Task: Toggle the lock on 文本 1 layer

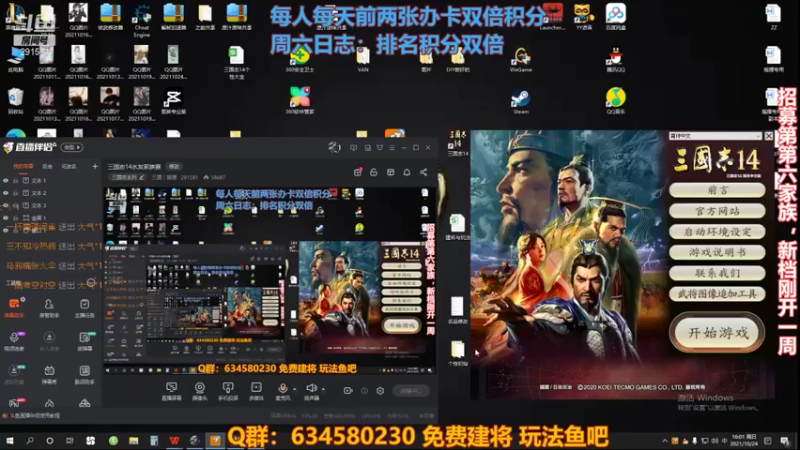Action: 16,181
